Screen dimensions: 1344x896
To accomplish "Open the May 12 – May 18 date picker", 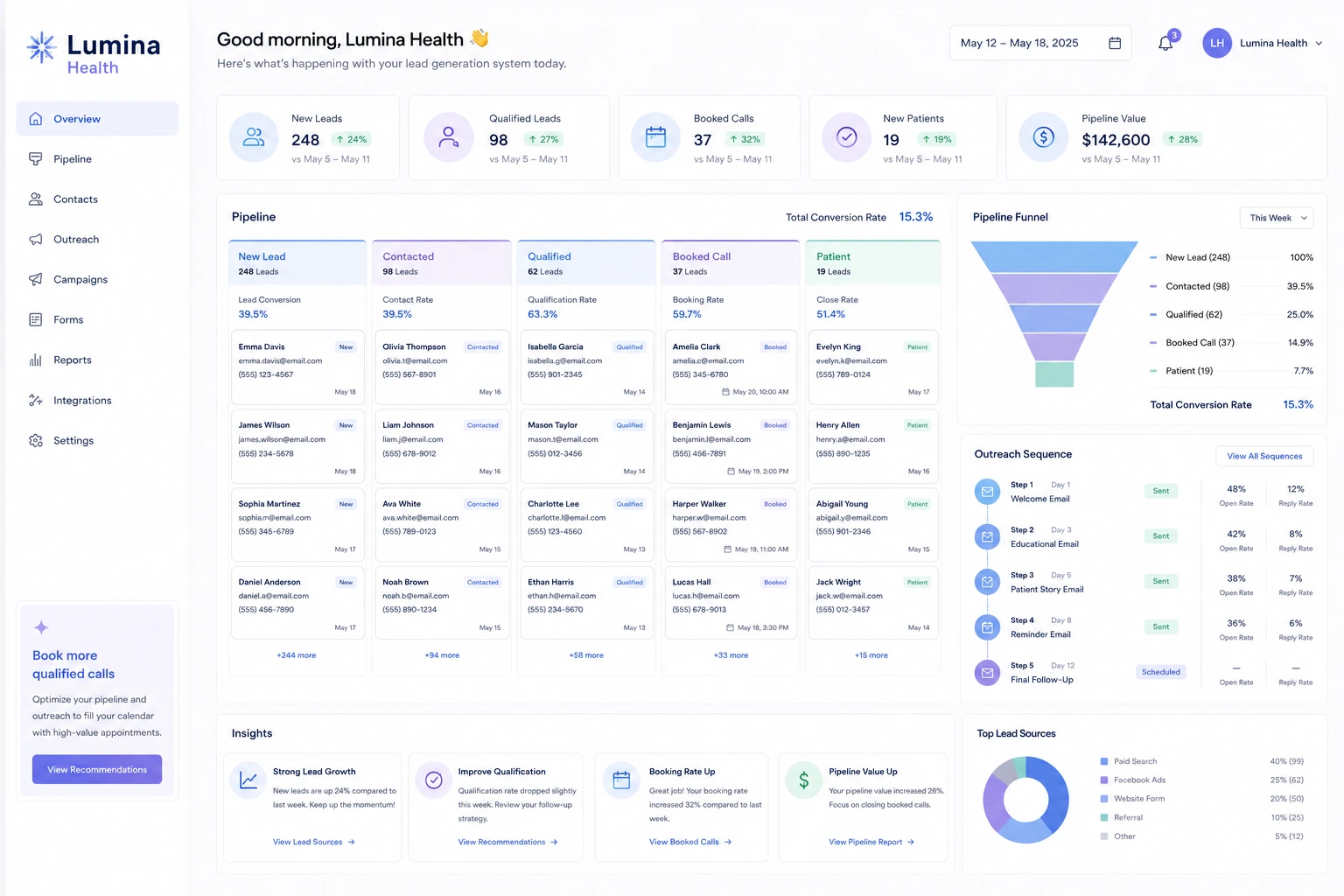I will (x=1040, y=43).
